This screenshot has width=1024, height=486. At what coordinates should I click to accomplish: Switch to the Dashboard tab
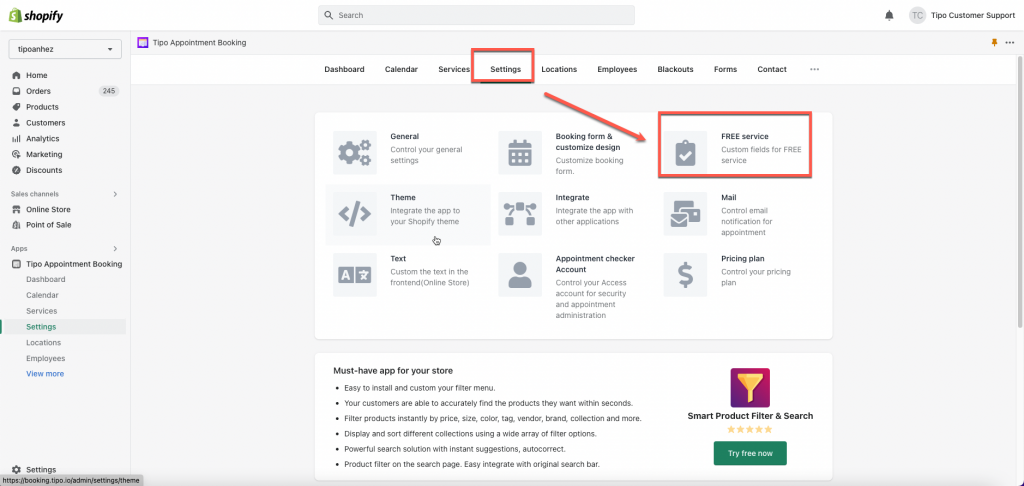click(344, 69)
